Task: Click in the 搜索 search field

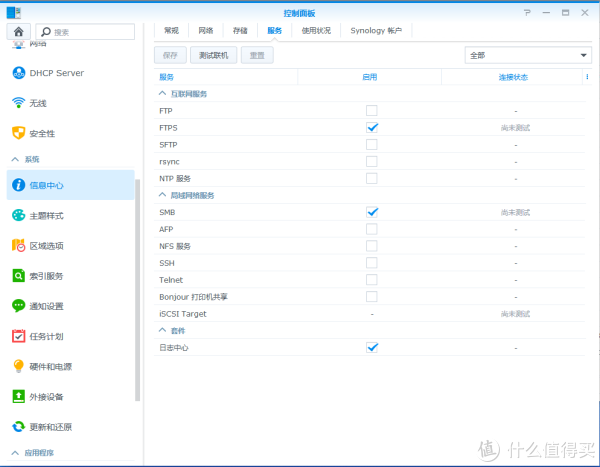Action: point(90,32)
